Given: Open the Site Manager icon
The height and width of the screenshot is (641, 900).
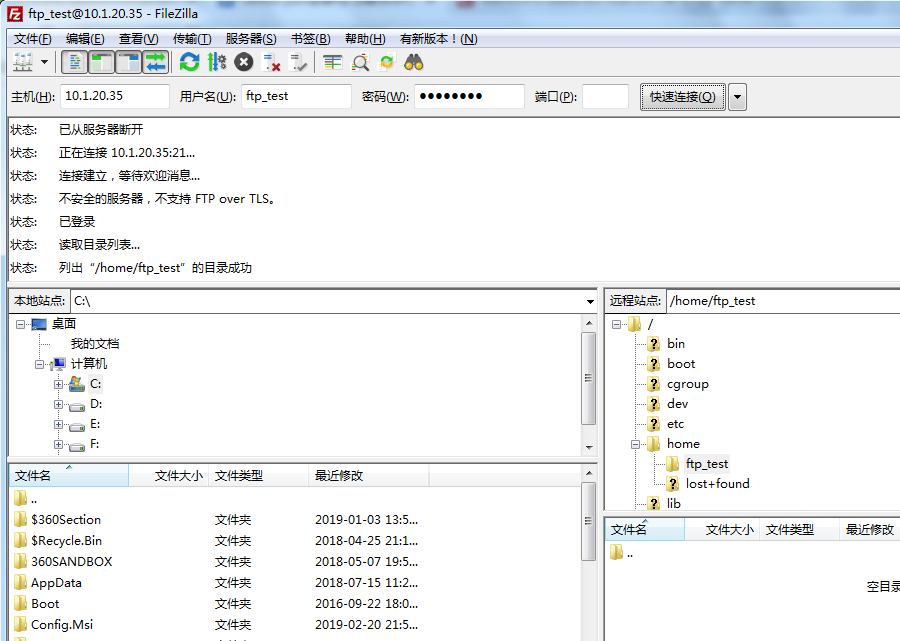Looking at the screenshot, I should [23, 62].
